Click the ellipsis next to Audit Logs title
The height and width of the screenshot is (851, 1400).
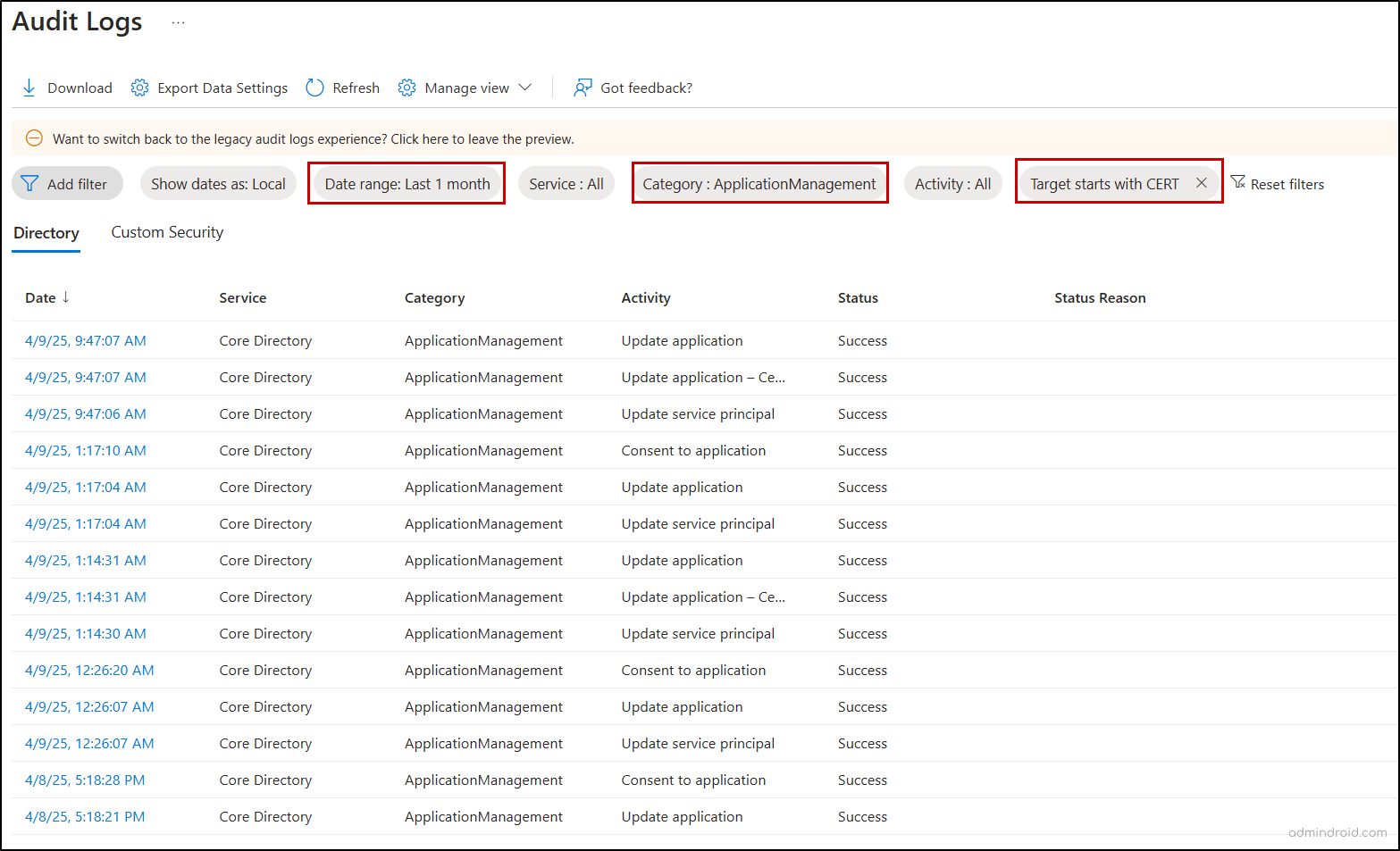pyautogui.click(x=178, y=21)
